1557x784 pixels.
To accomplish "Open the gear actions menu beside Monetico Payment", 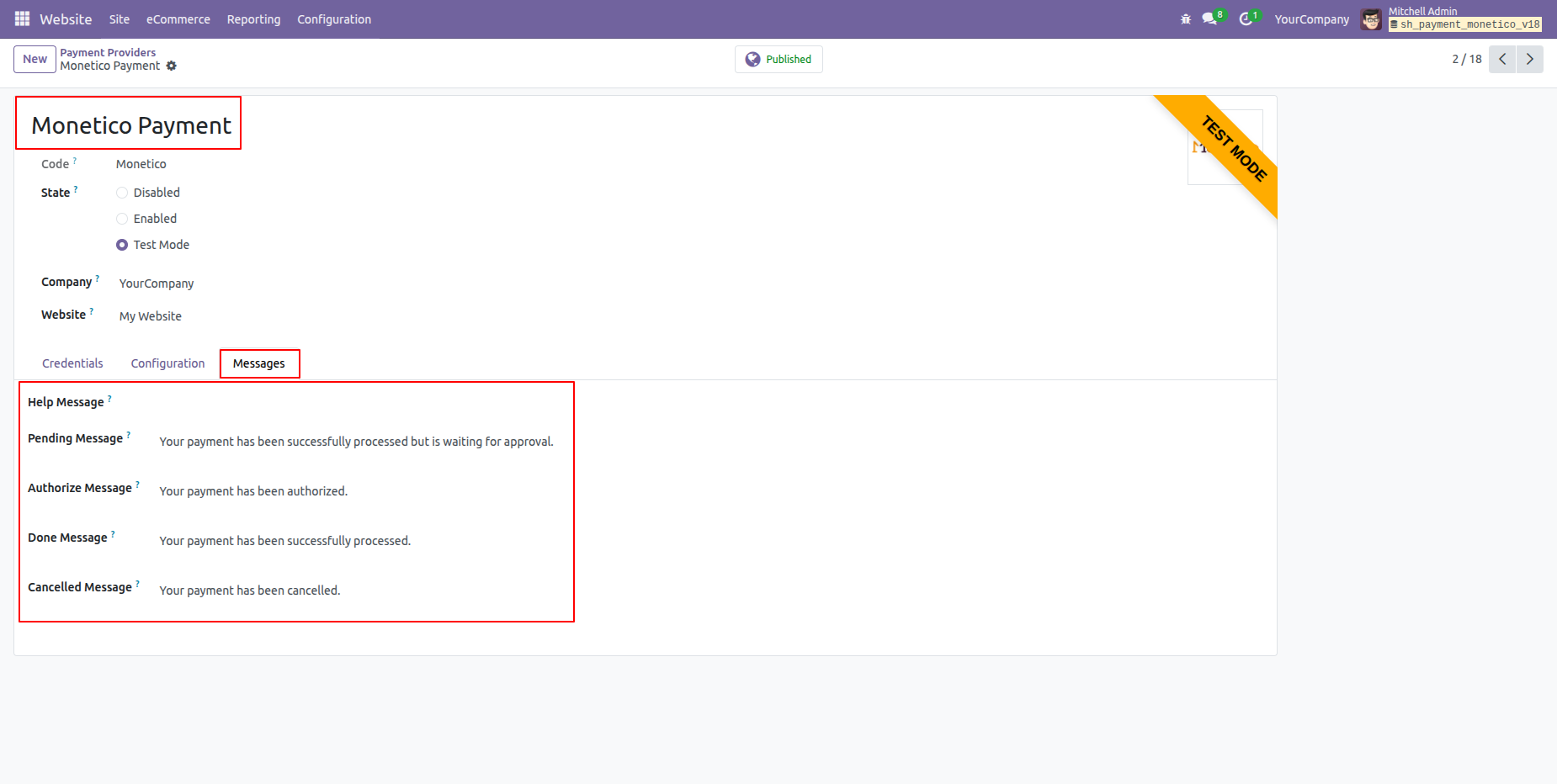I will 172,66.
